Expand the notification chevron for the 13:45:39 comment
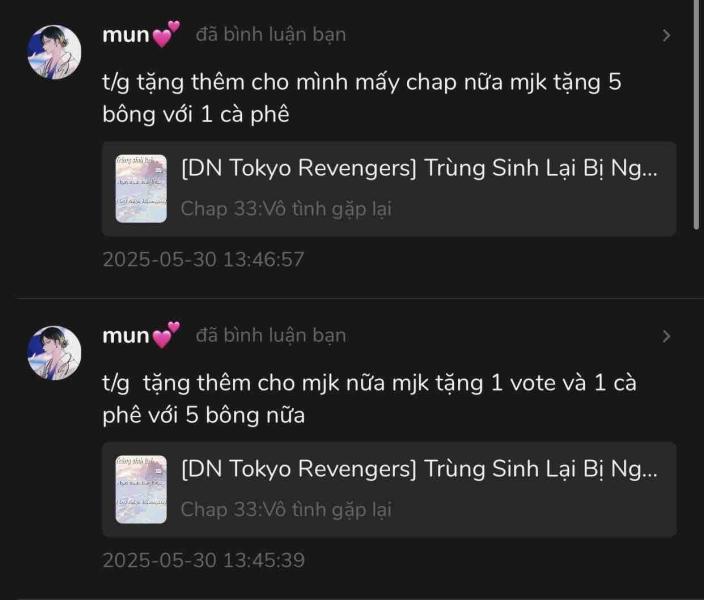 (x=666, y=336)
